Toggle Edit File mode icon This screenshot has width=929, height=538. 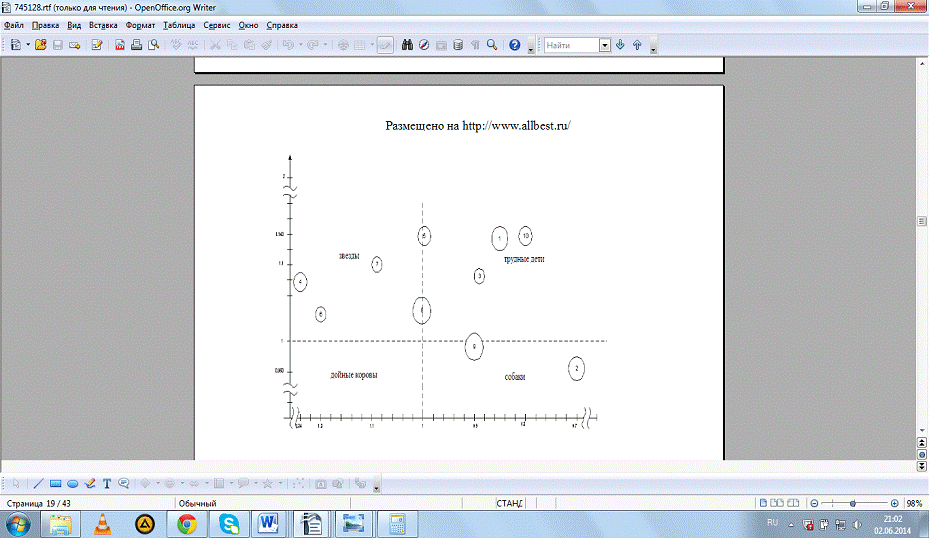pos(97,45)
